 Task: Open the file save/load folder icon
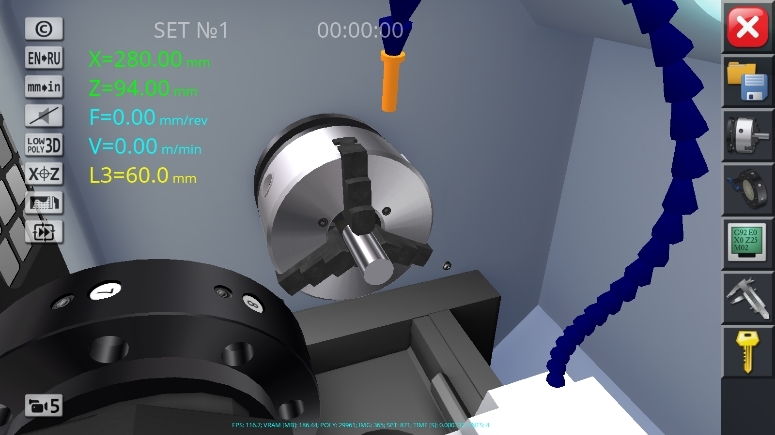coord(747,82)
